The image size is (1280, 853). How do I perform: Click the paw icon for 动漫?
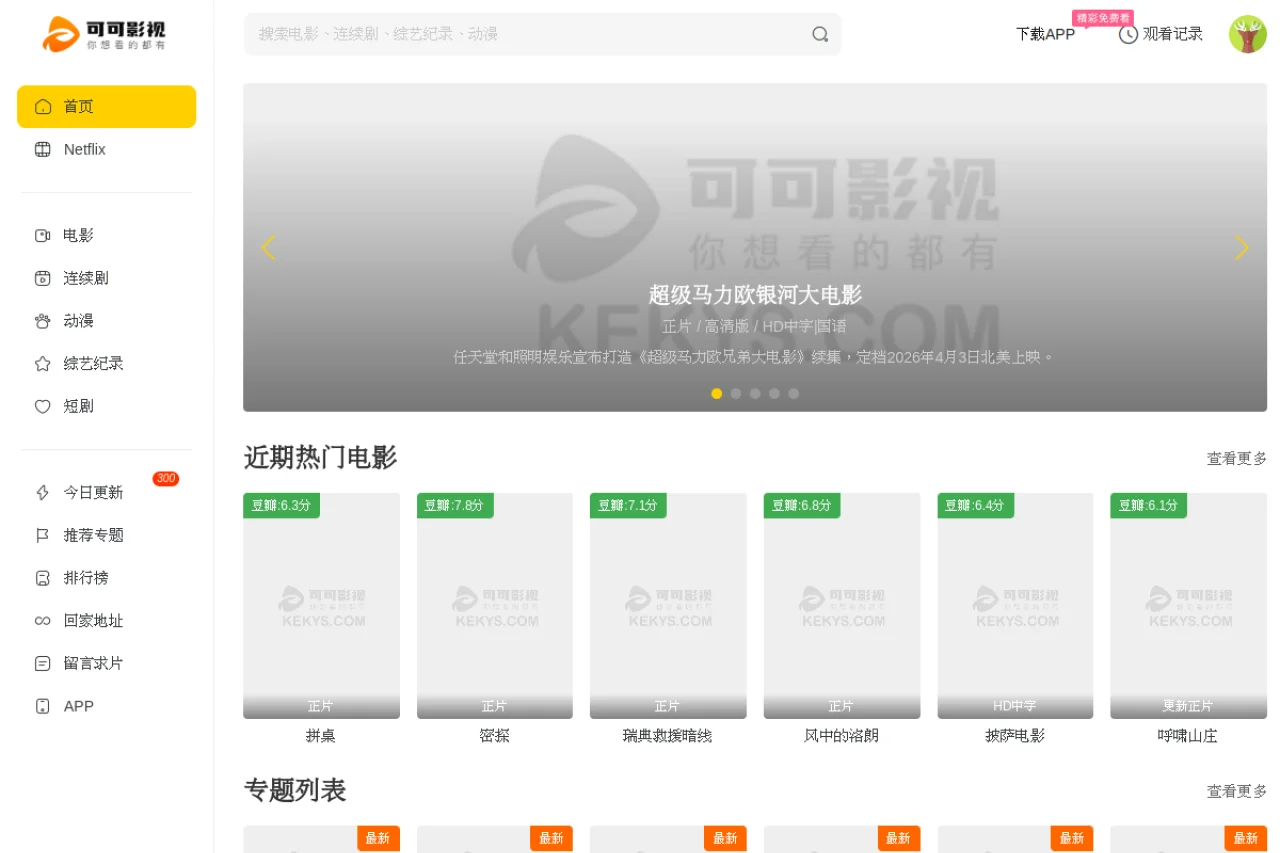(x=43, y=321)
